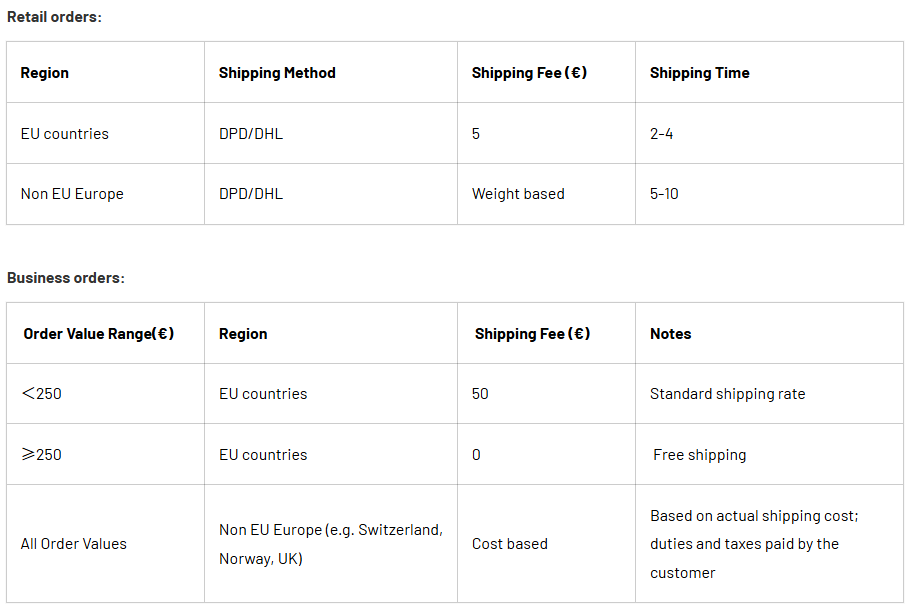911x615 pixels.
Task: Select the "Shipping Method" column header
Action: click(277, 73)
